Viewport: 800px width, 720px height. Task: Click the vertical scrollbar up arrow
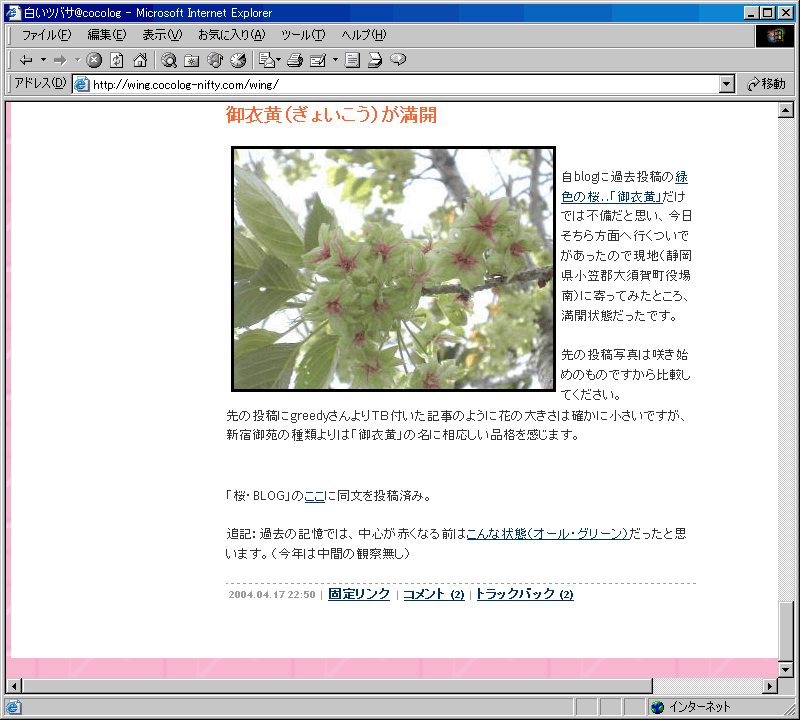pos(786,110)
